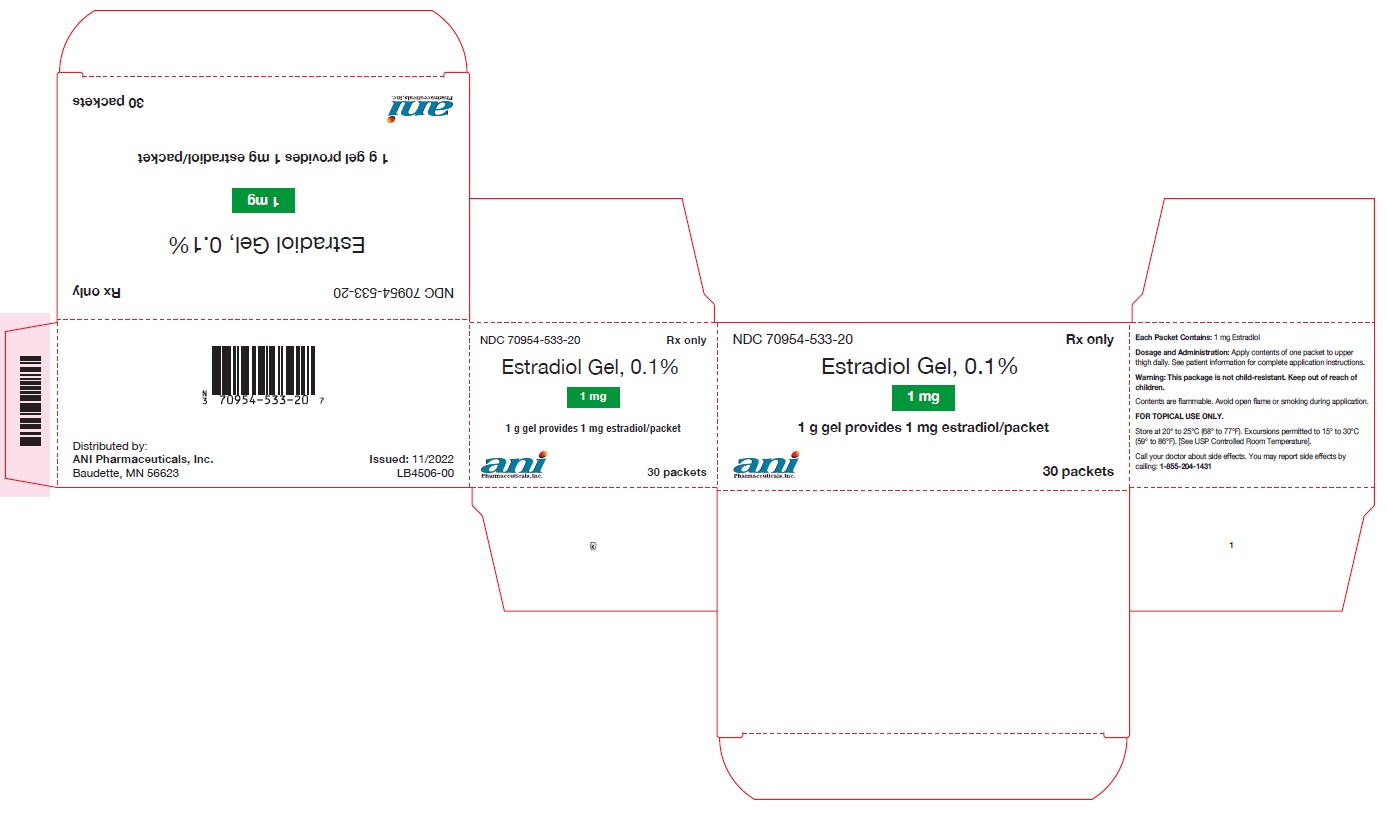Click the large green 1 mg badge on the front panel
Screen dimensions: 1387x814
(x=922, y=397)
